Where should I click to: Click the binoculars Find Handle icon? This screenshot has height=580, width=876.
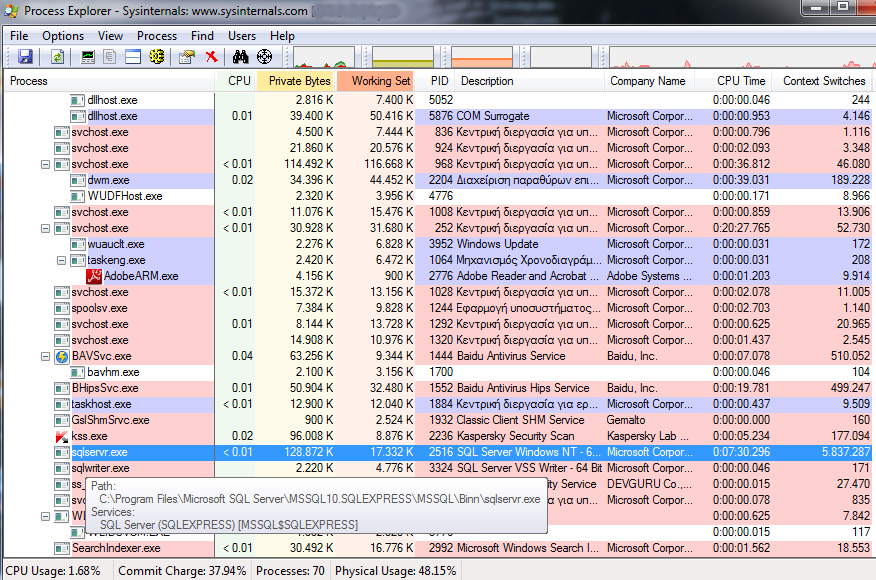(x=241, y=56)
